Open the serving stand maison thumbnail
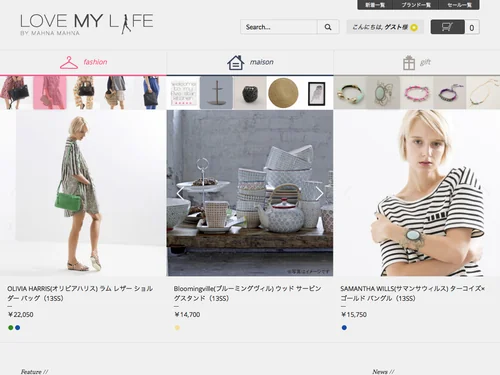 (217, 93)
